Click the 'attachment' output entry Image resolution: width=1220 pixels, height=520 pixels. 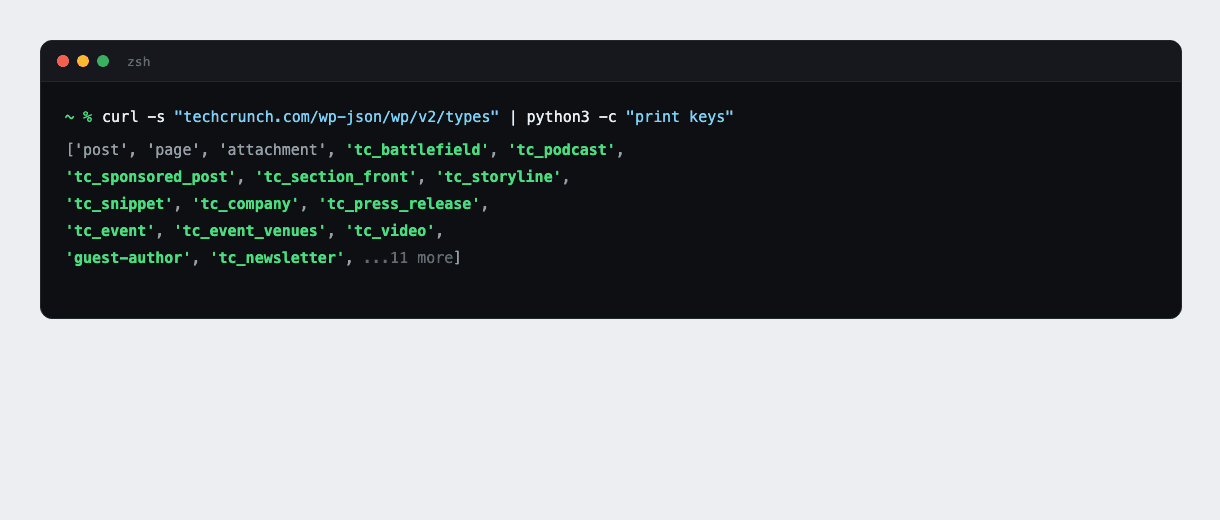(x=273, y=150)
